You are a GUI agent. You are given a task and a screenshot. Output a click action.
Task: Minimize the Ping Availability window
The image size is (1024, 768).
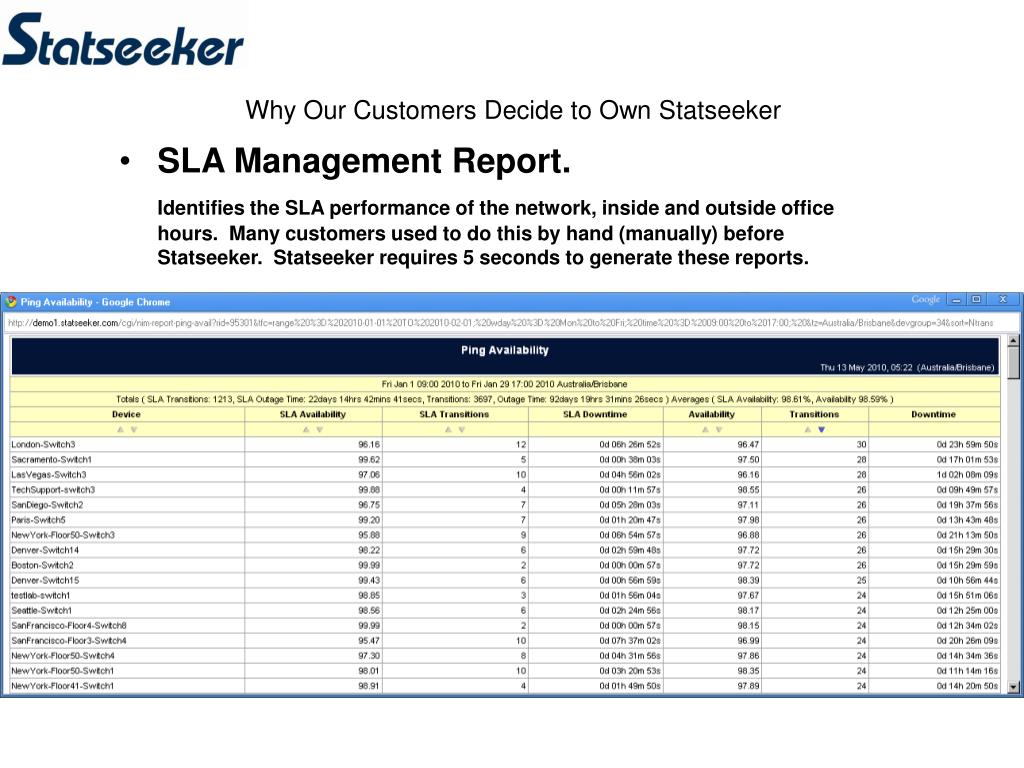[956, 300]
